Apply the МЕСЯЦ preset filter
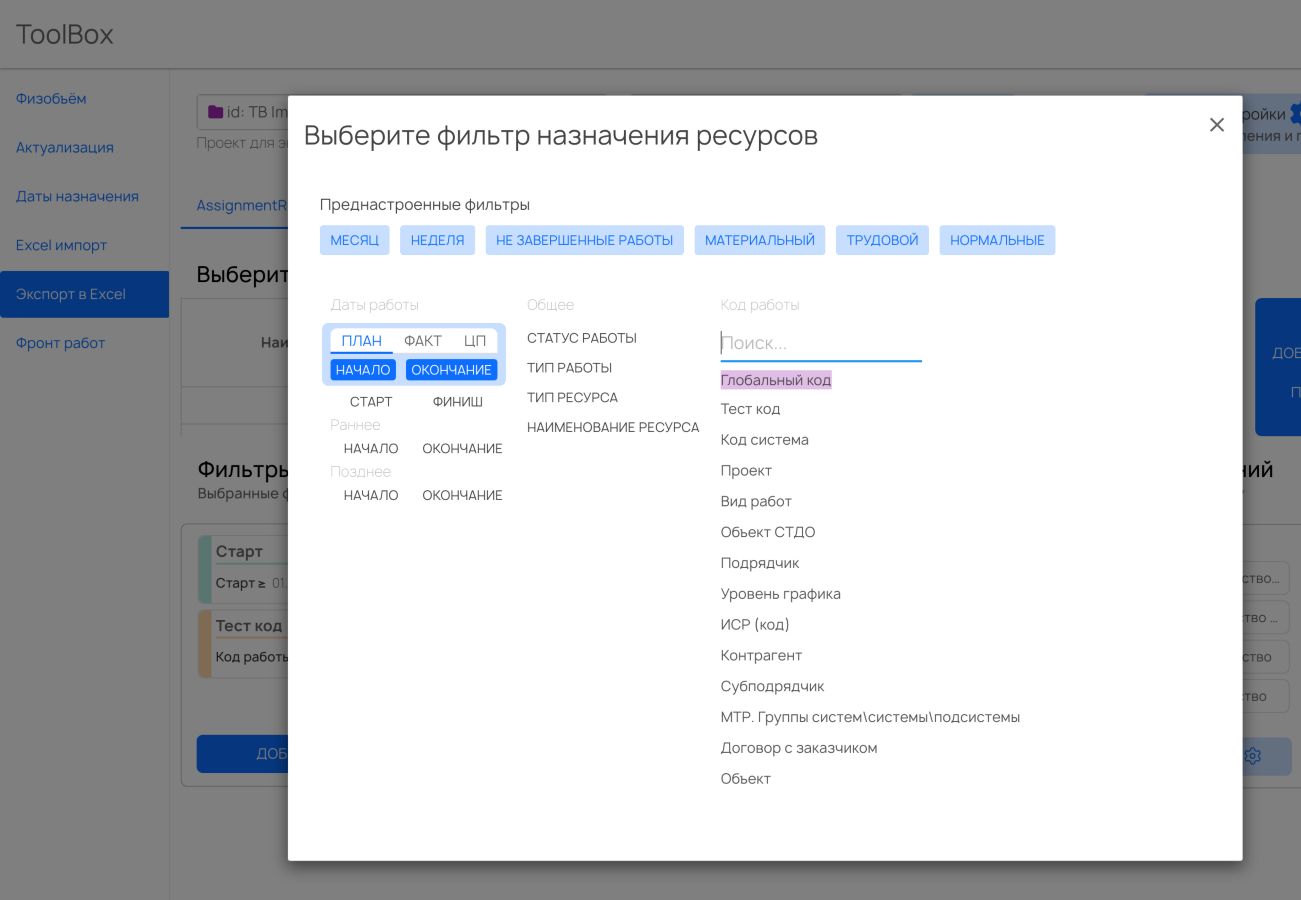 pos(355,240)
